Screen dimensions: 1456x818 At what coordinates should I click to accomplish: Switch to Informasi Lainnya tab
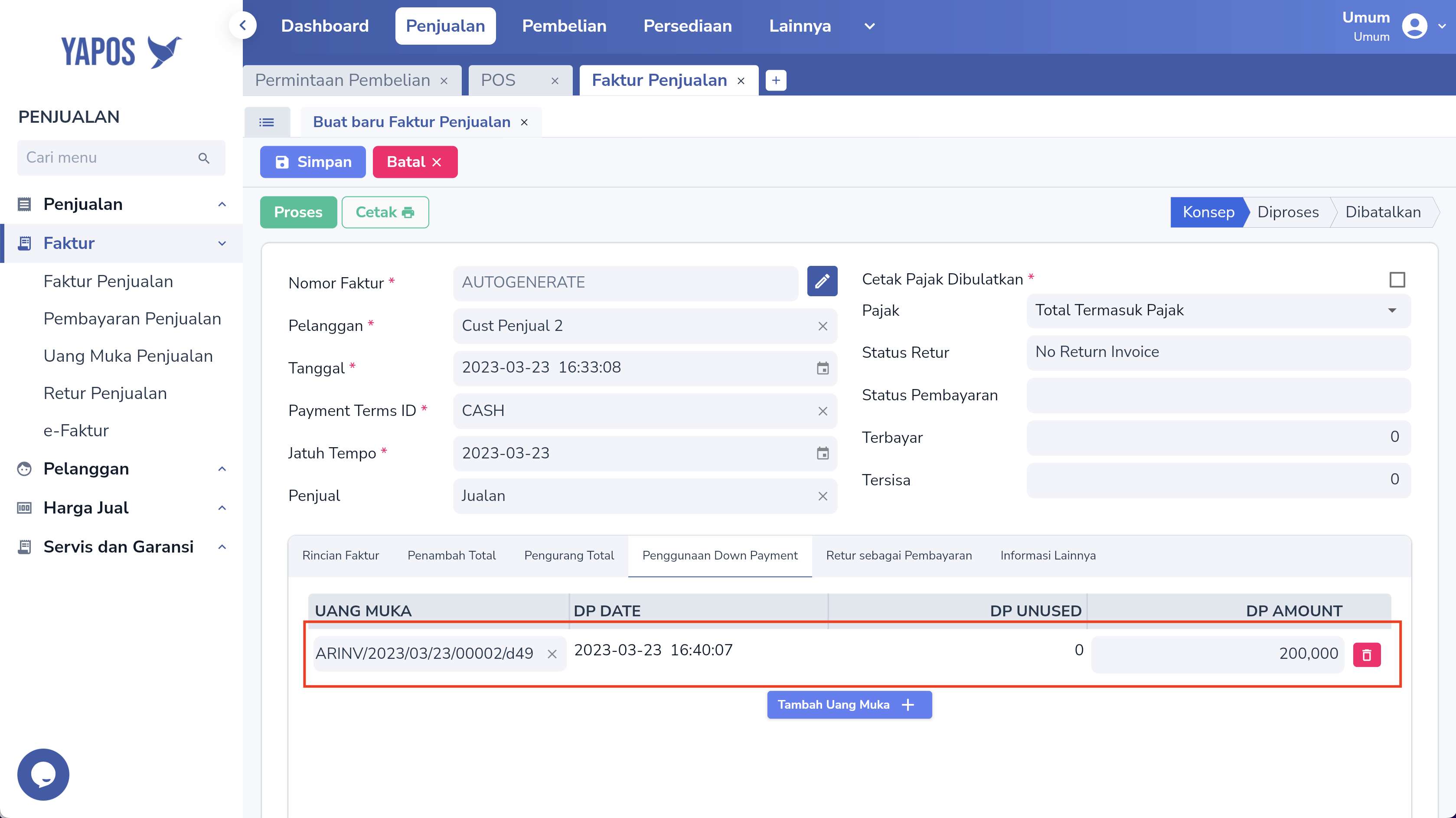click(1048, 555)
